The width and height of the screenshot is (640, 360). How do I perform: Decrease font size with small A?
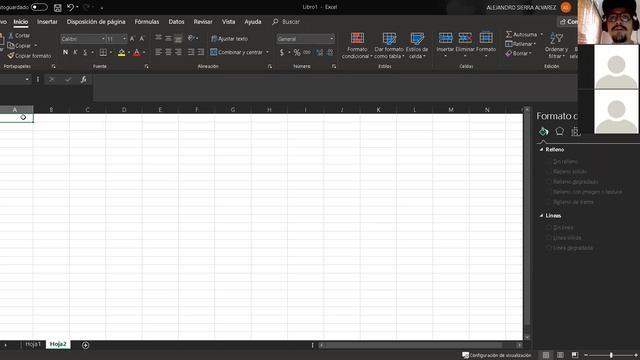(x=142, y=39)
